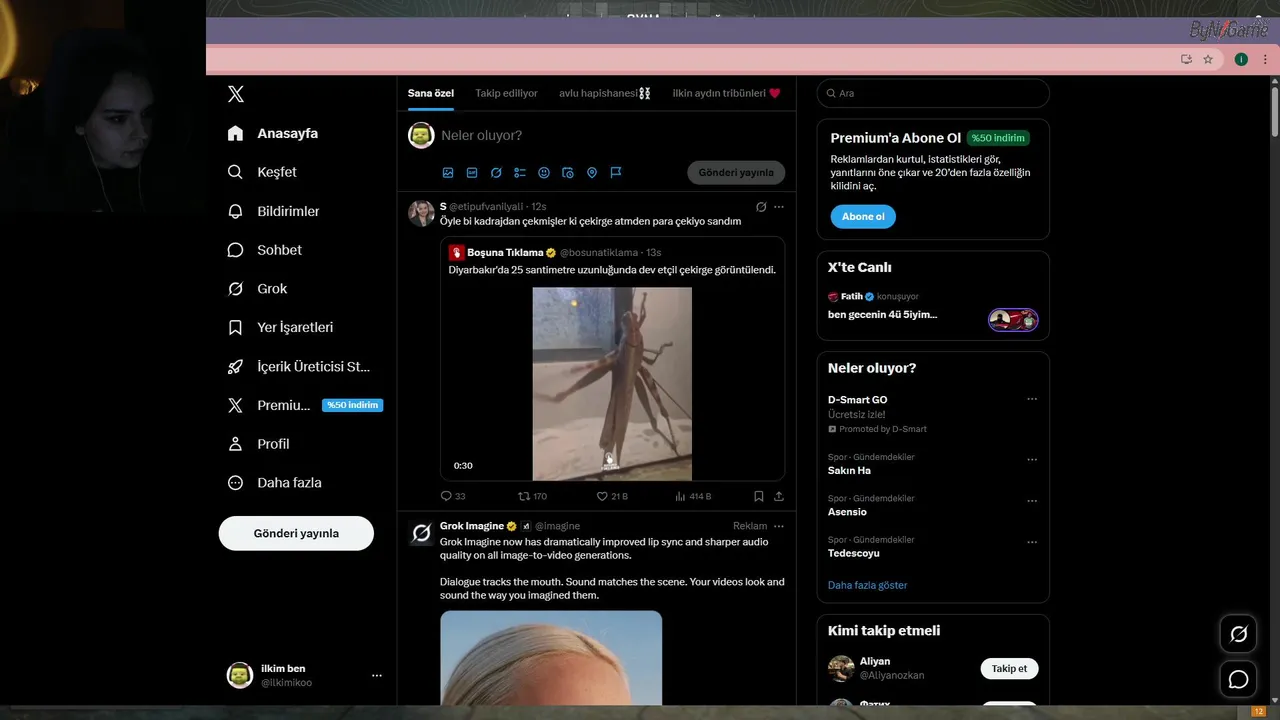Click the compose Gönderi yayınla button
This screenshot has width=1280, height=720.
pos(736,172)
